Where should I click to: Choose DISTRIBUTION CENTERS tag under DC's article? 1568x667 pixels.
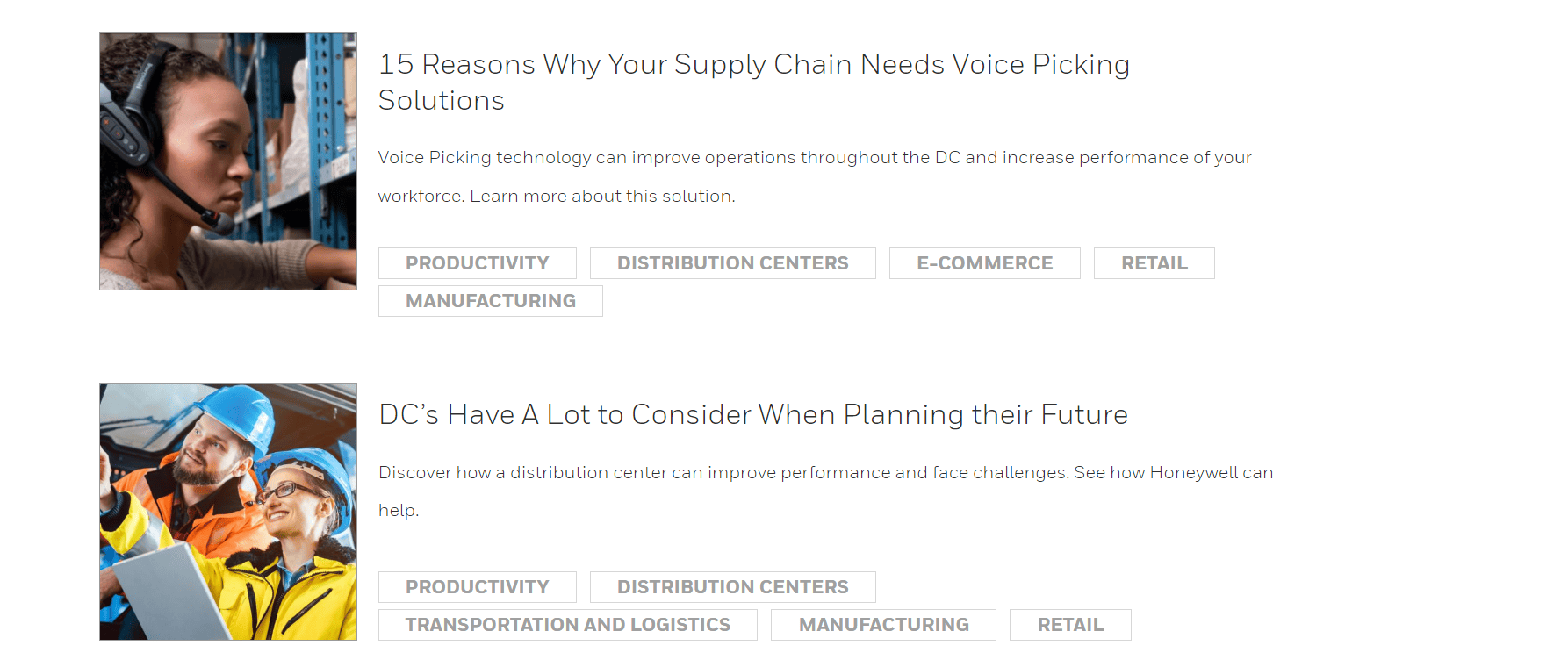(x=733, y=587)
